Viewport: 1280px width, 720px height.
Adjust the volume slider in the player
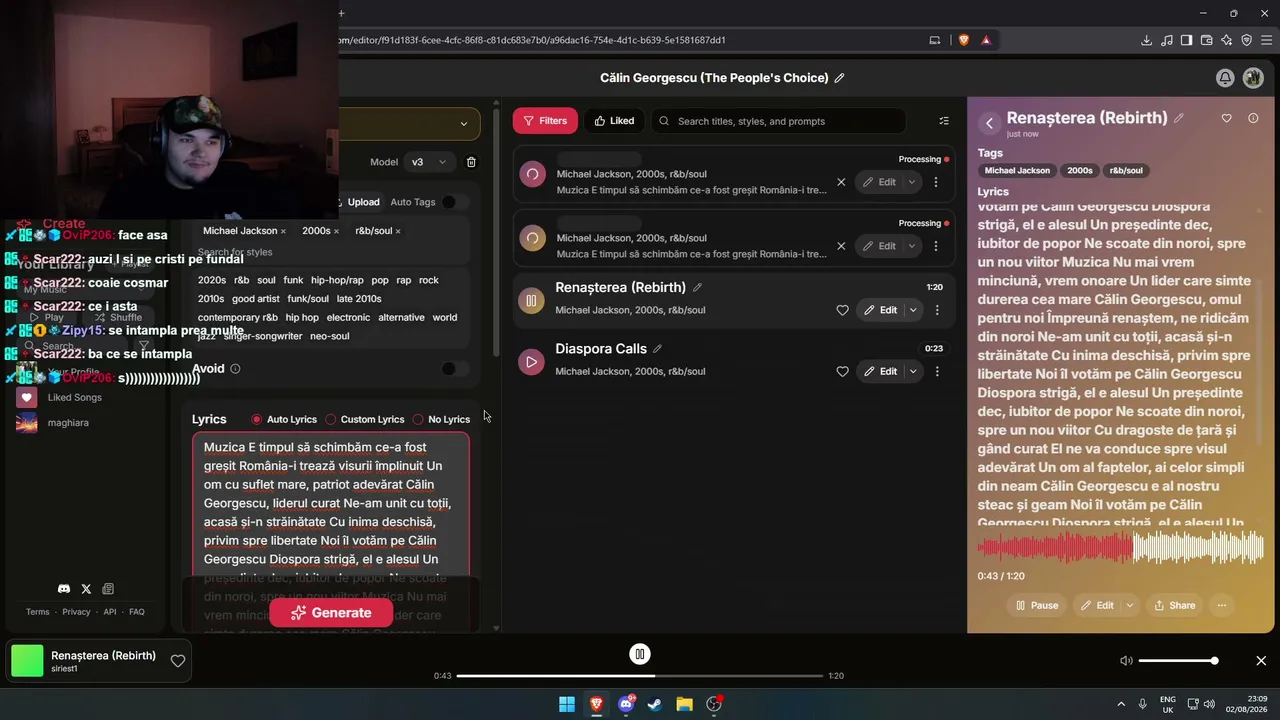(x=1177, y=661)
